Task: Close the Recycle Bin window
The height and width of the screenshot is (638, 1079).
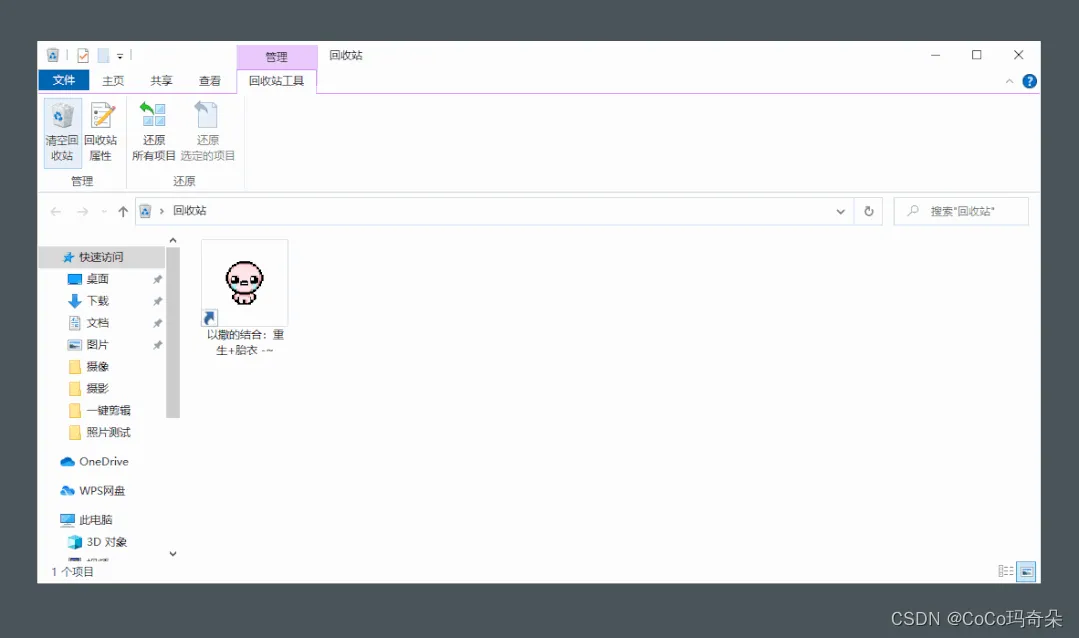Action: click(x=1018, y=55)
